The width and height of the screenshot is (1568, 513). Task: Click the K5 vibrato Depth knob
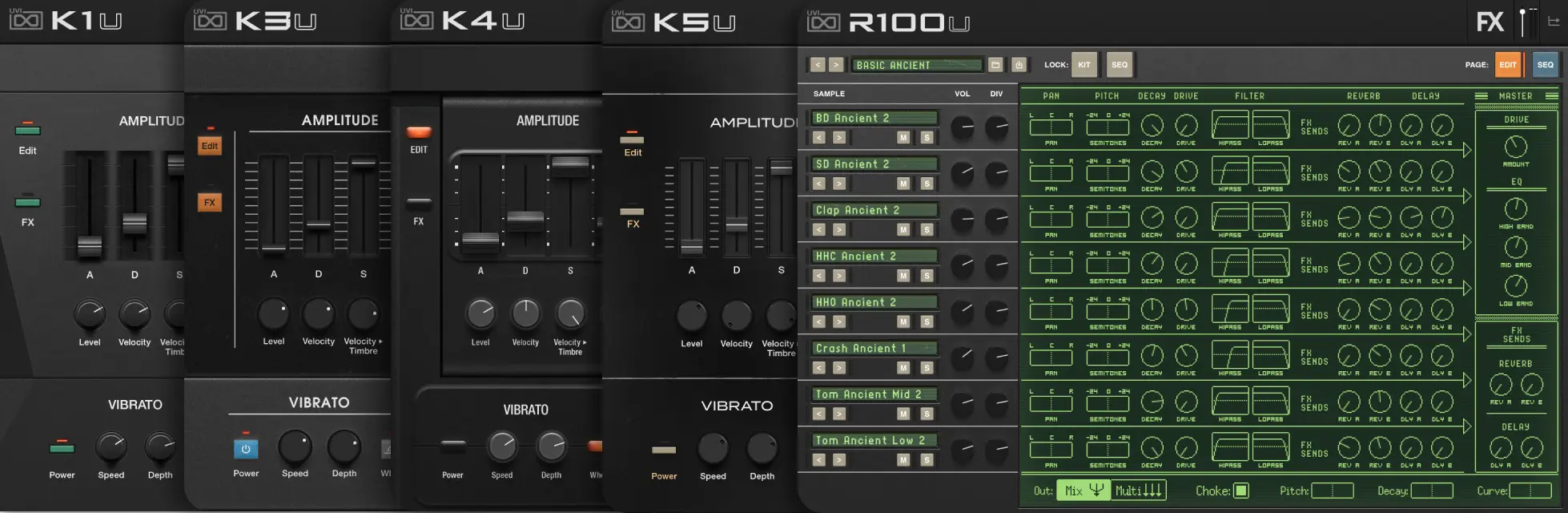[x=762, y=448]
